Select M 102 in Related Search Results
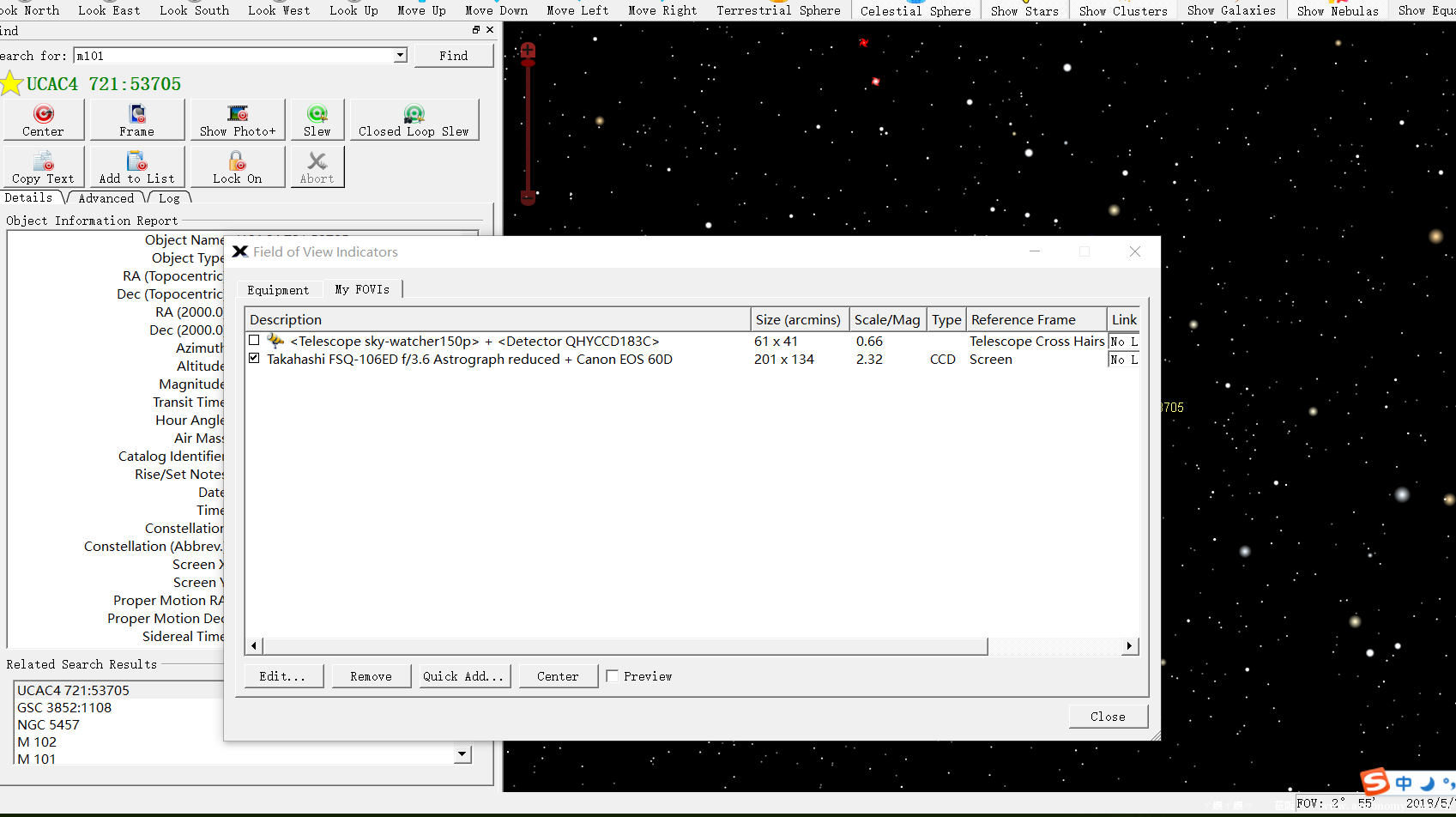1456x817 pixels. (x=37, y=742)
